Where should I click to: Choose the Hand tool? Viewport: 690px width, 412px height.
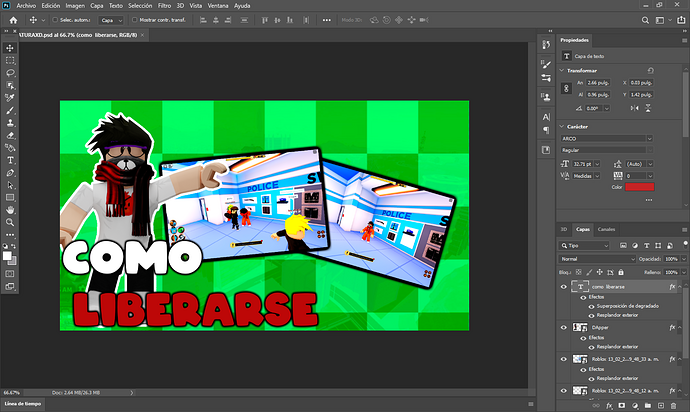(10, 210)
